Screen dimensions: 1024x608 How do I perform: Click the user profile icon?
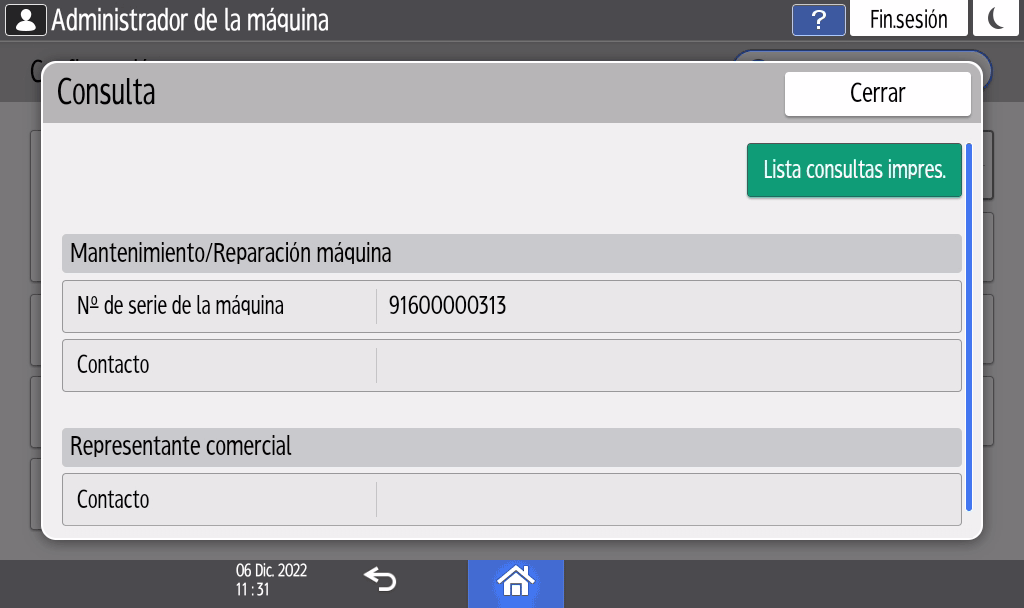pyautogui.click(x=25, y=19)
